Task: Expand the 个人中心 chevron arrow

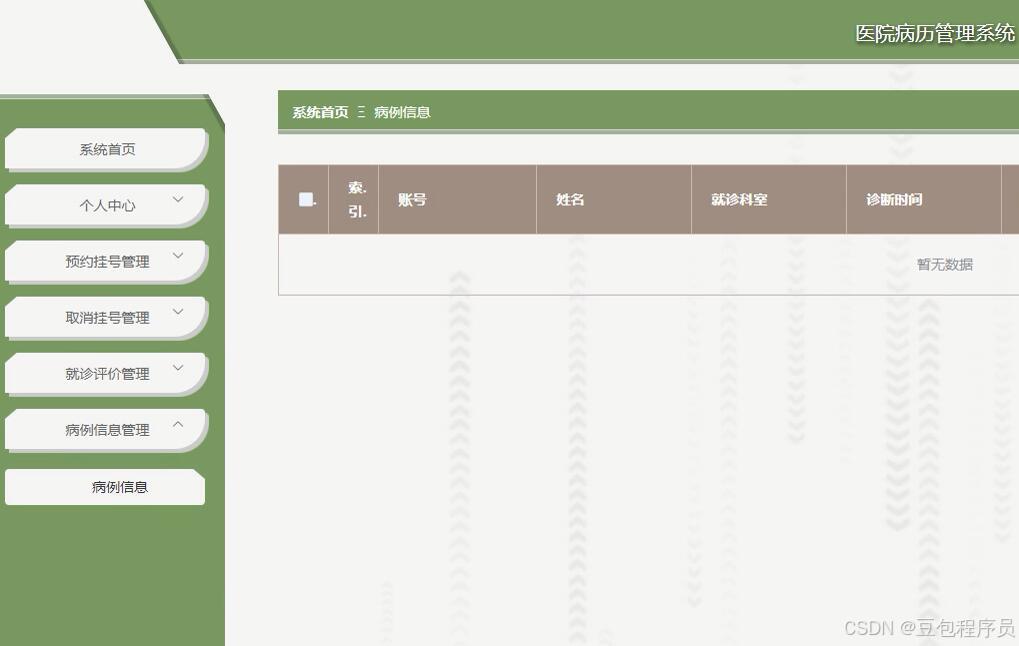Action: coord(177,200)
